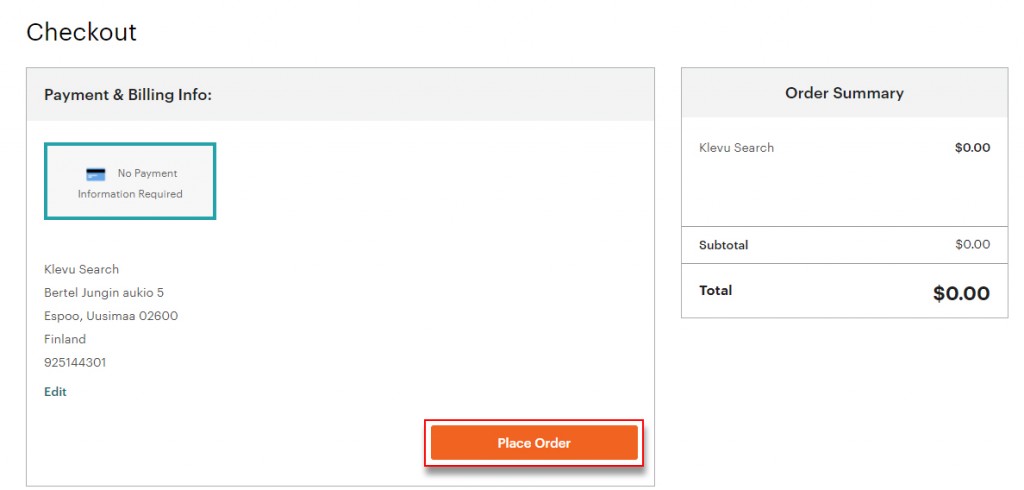Click the orange Place Order button
The image size is (1024, 490).
534,443
